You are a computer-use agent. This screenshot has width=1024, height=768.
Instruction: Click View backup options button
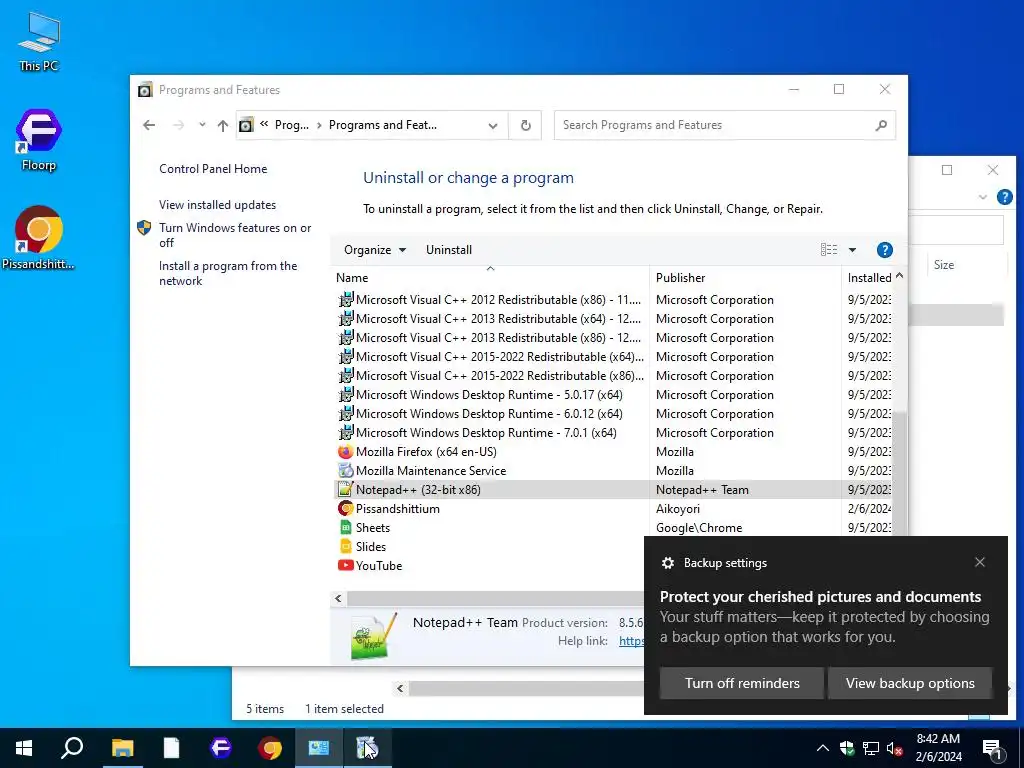pyautogui.click(x=910, y=683)
